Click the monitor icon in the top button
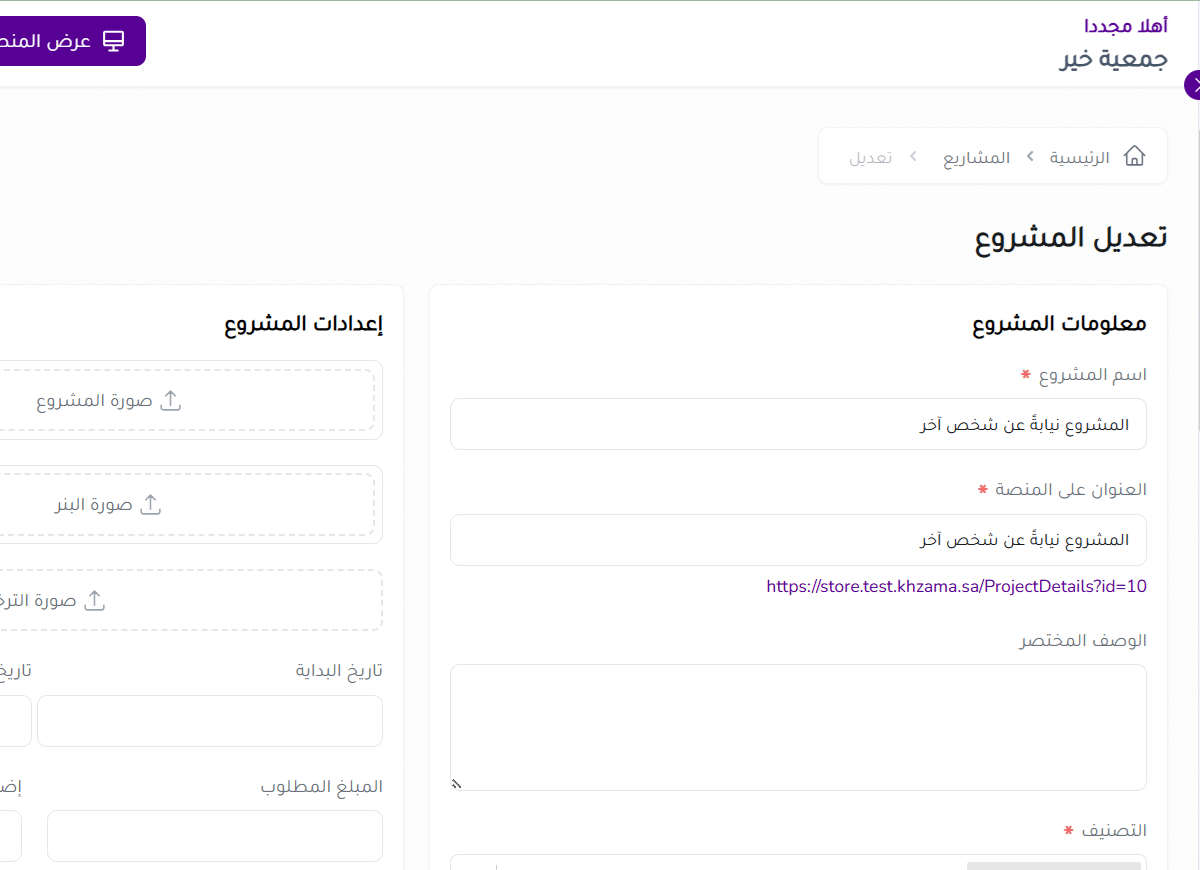This screenshot has width=1200, height=870. (114, 41)
